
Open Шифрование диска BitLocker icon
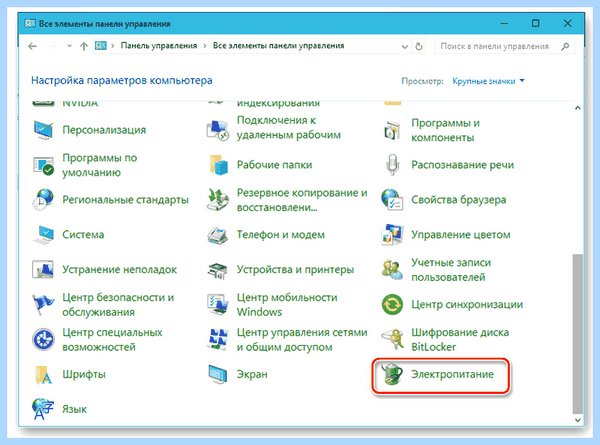pyautogui.click(x=392, y=339)
